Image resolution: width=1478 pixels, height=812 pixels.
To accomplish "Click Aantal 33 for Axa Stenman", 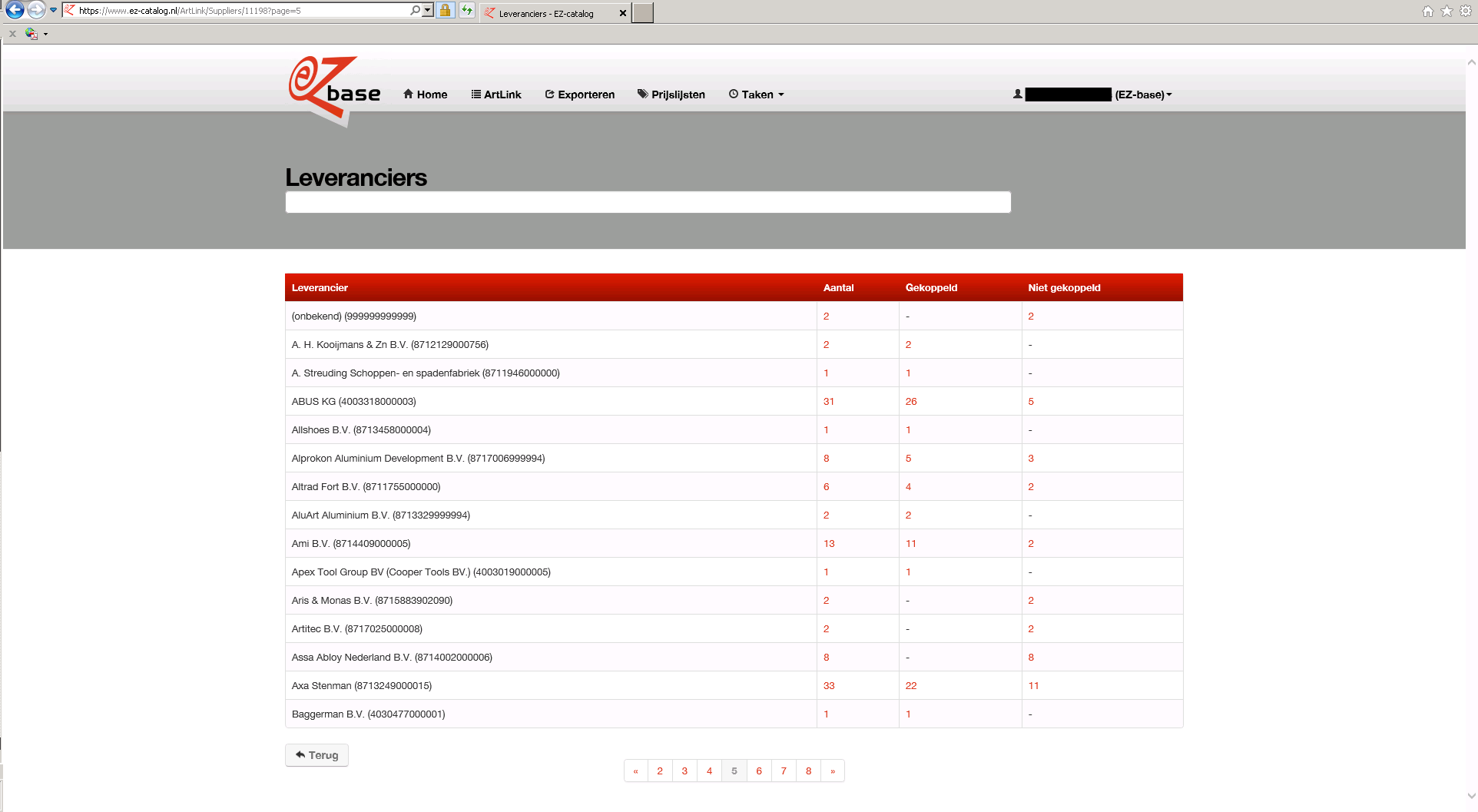I will (829, 686).
